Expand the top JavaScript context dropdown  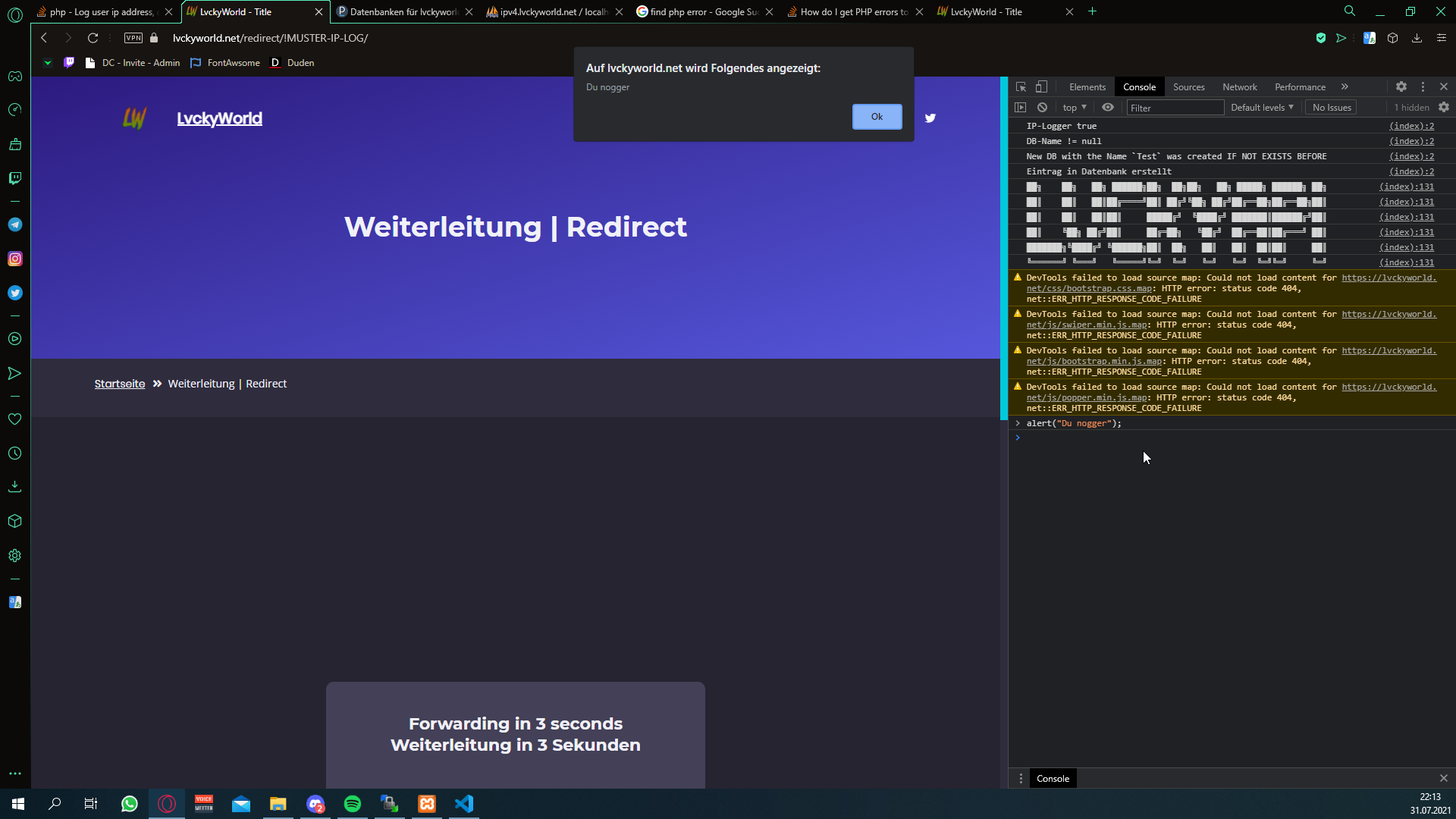(x=1075, y=108)
